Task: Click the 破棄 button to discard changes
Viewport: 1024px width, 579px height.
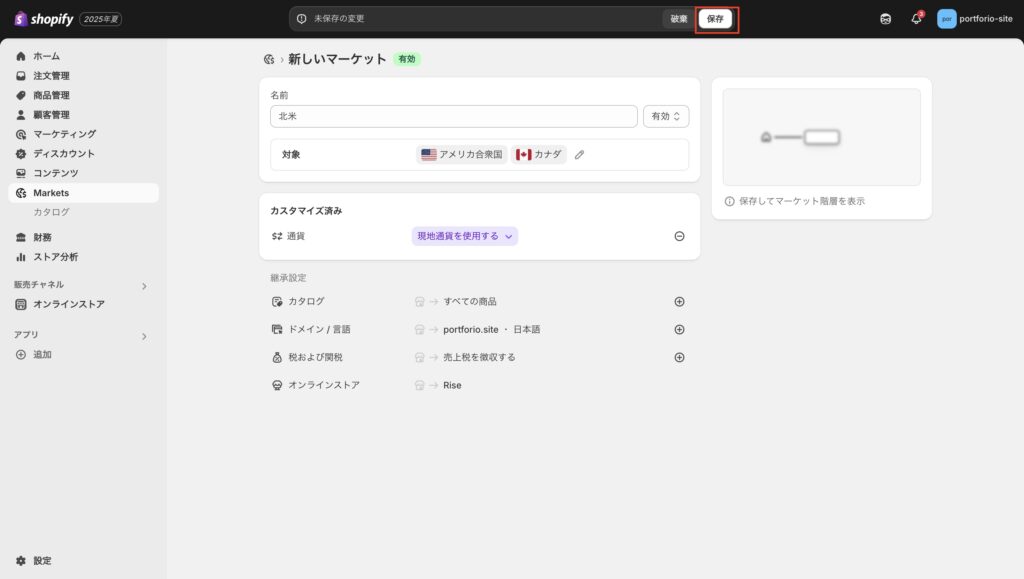Action: pyautogui.click(x=679, y=19)
